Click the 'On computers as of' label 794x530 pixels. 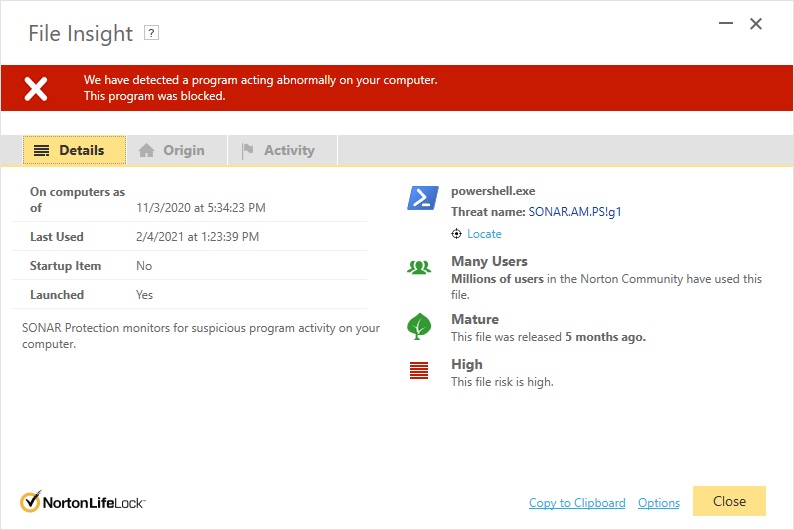click(x=77, y=199)
